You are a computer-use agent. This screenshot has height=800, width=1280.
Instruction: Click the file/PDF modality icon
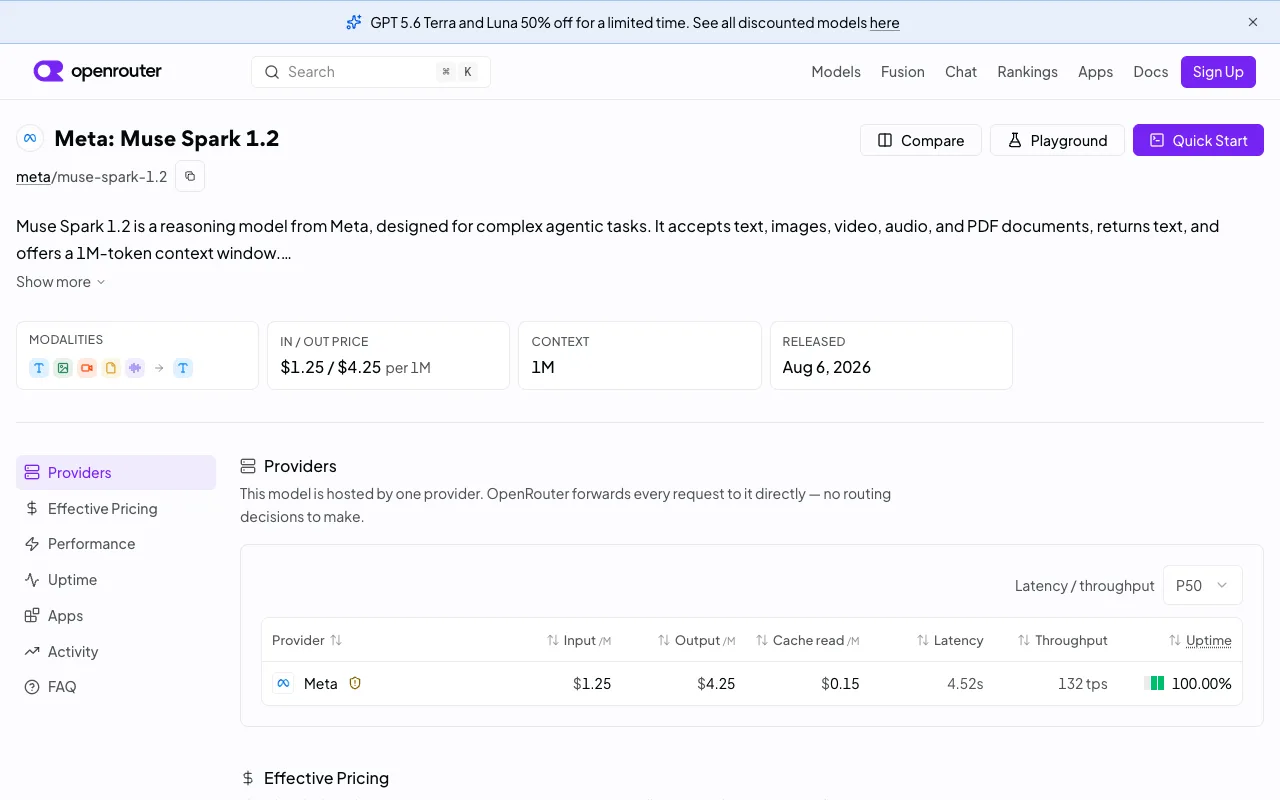tap(111, 368)
